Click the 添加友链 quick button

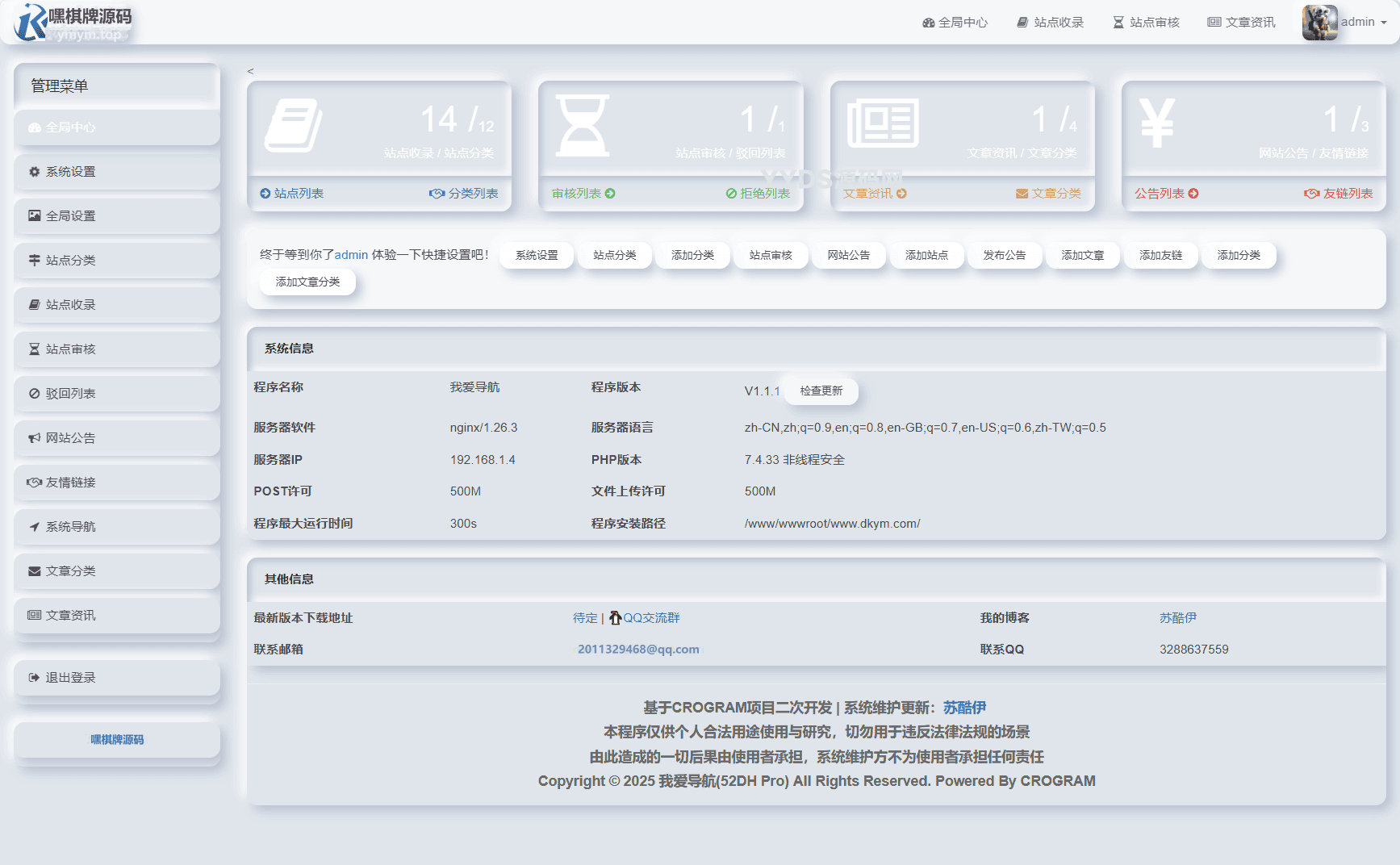(1160, 255)
